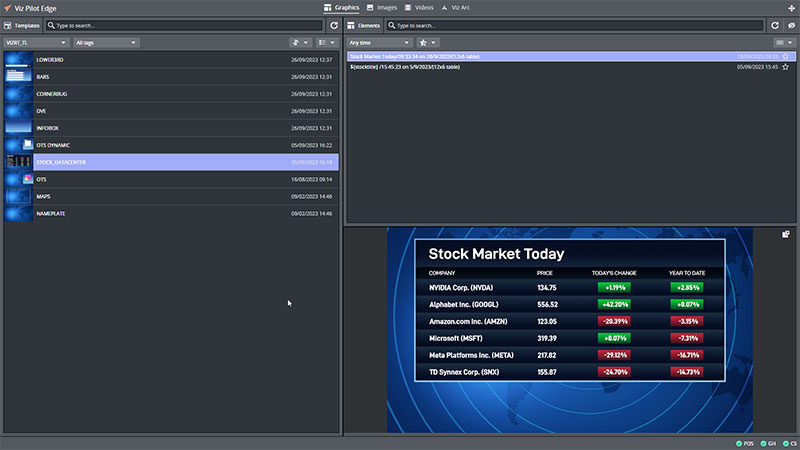The width and height of the screenshot is (800, 450).
Task: Click the search magnifier icon in Templates
Action: click(x=51, y=26)
